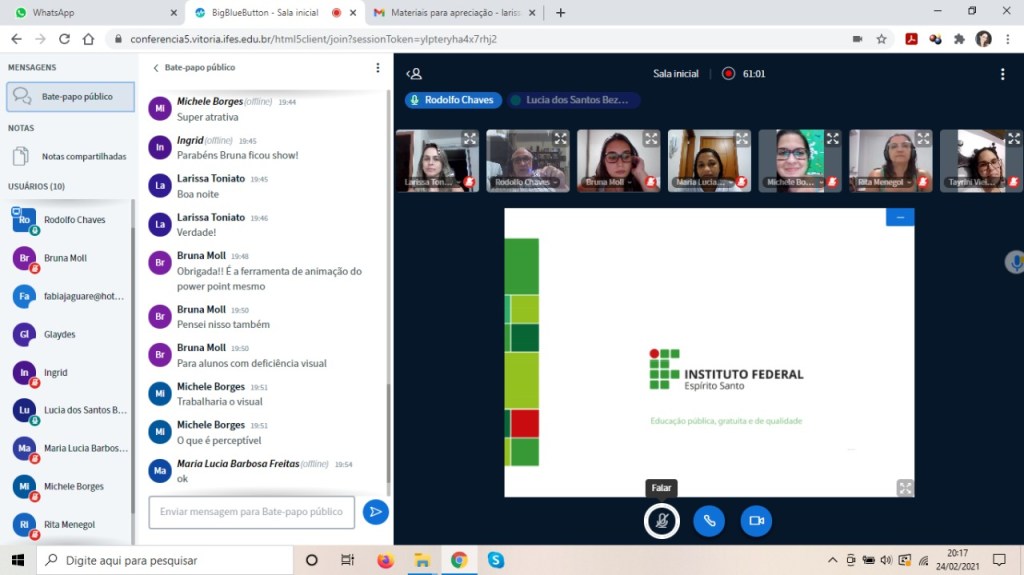This screenshot has width=1024, height=575.
Task: Click the send message arrow button
Action: [375, 512]
